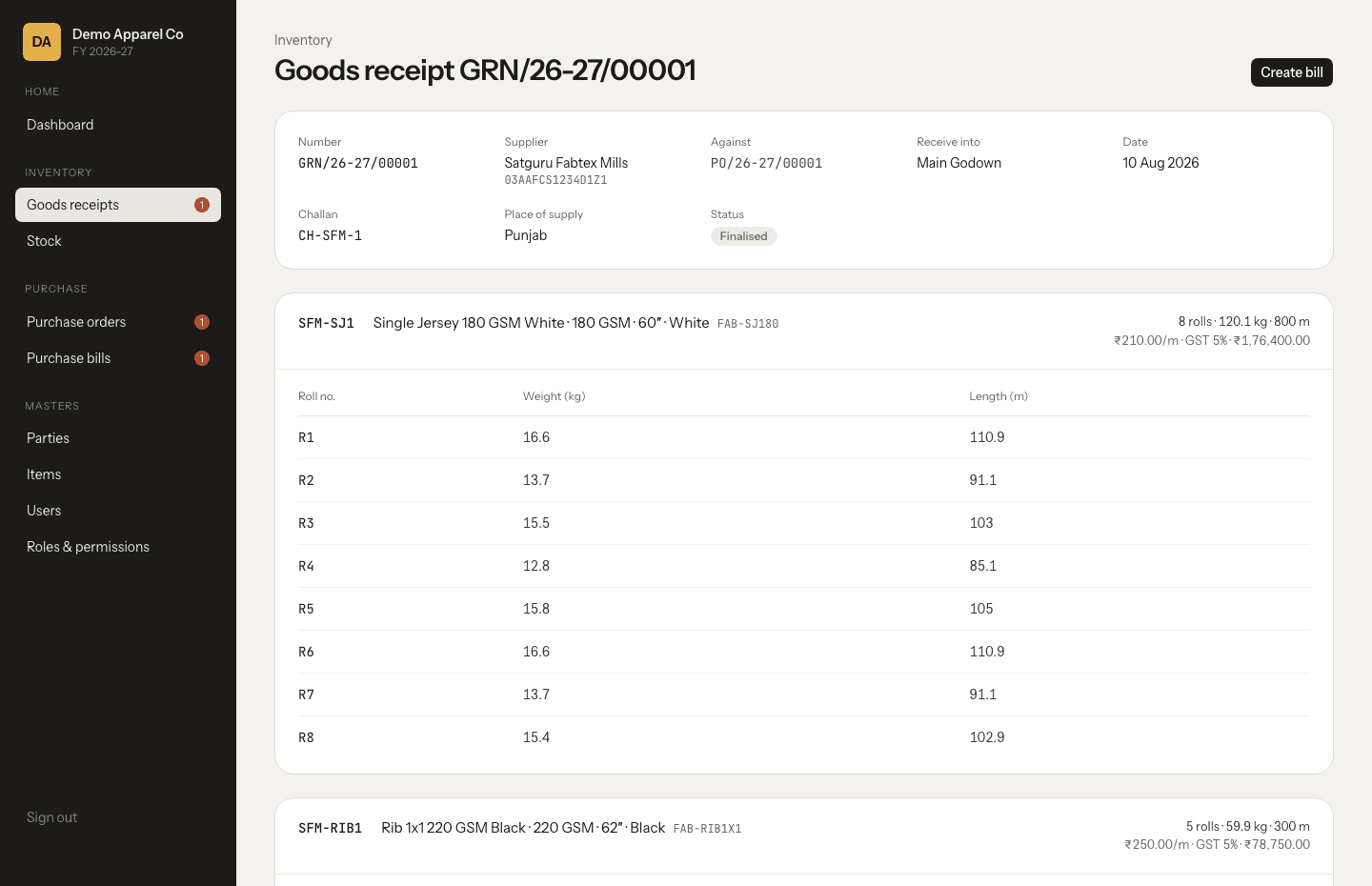Click the Inventory breadcrumb

303,40
